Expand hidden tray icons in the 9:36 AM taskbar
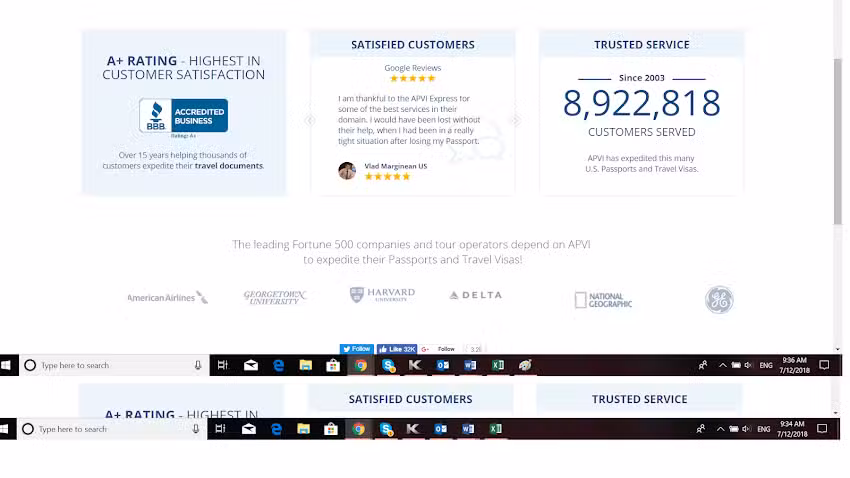 722,366
